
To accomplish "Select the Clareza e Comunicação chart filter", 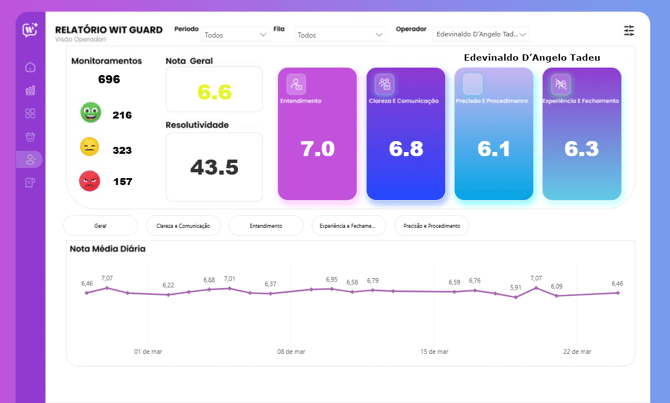I will 183,226.
